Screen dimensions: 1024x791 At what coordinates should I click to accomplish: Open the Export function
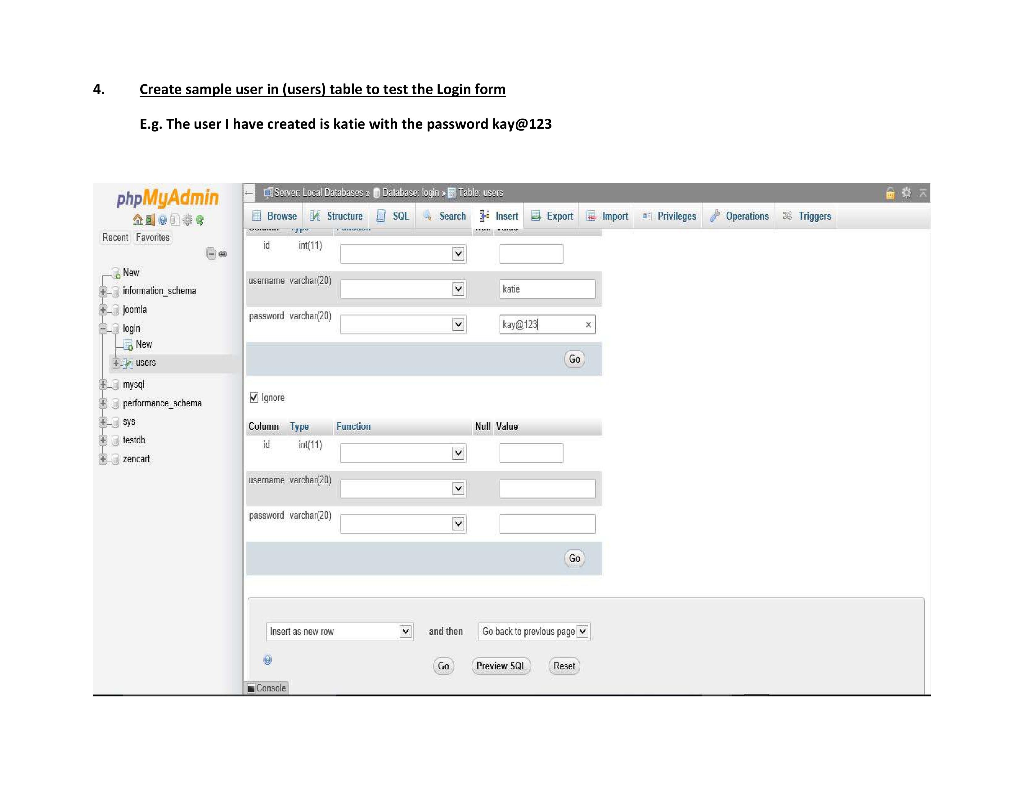pos(536,215)
